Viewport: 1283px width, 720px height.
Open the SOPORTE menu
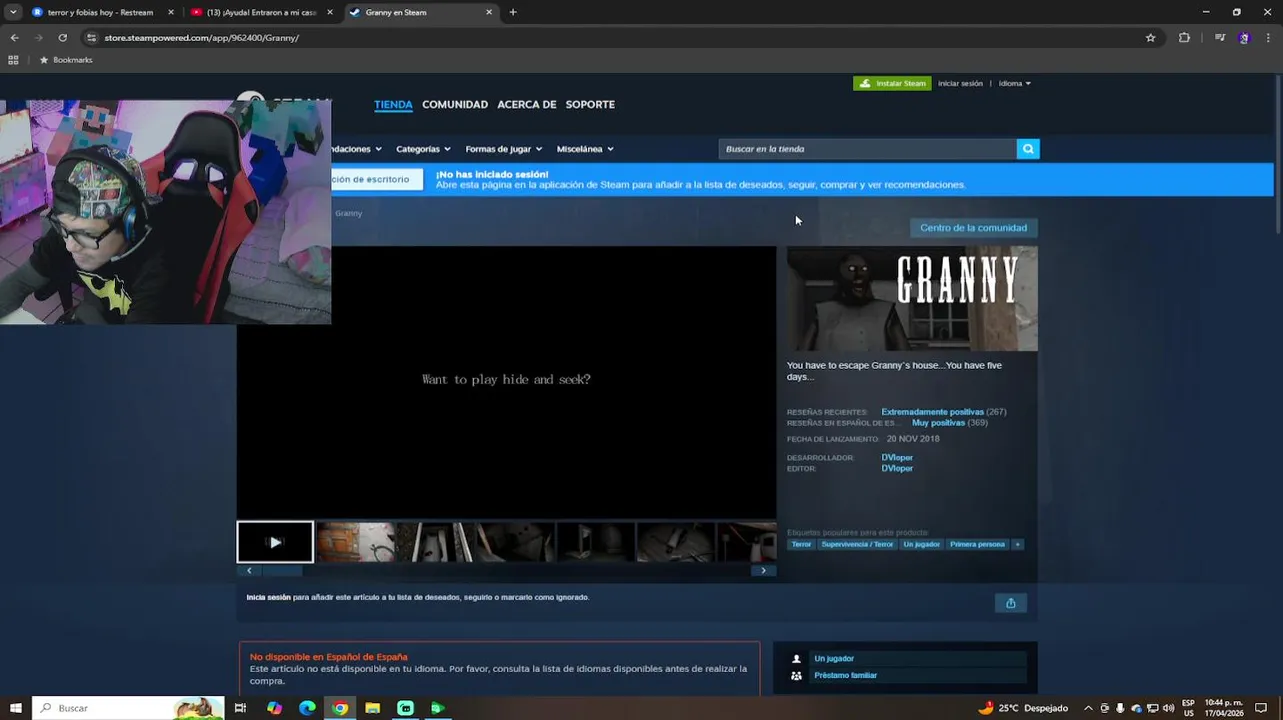pyautogui.click(x=590, y=105)
